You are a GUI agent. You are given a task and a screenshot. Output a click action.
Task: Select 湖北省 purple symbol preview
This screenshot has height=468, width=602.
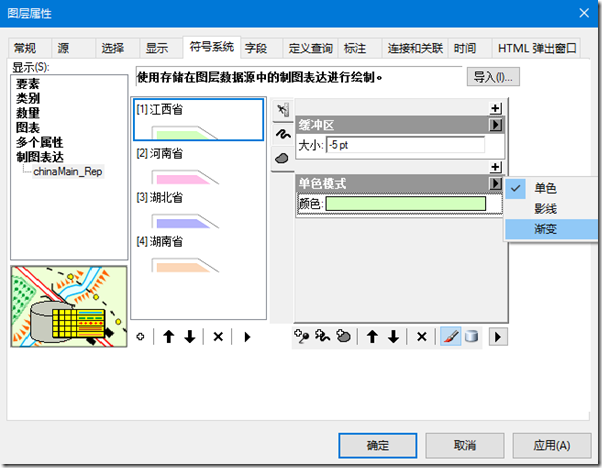185,222
